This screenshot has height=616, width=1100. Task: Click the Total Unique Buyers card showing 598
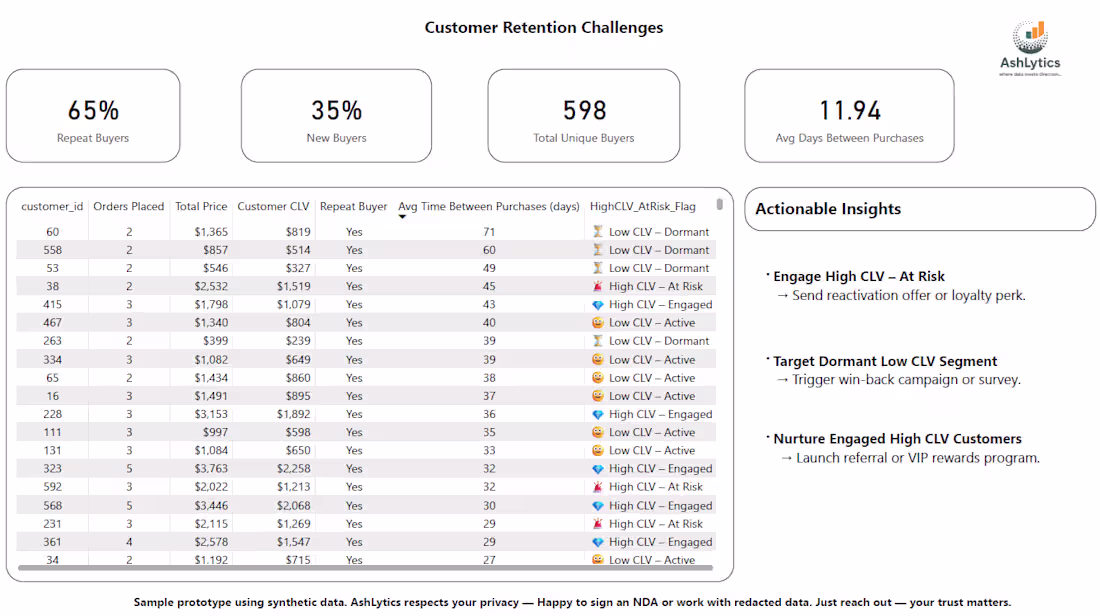583,115
